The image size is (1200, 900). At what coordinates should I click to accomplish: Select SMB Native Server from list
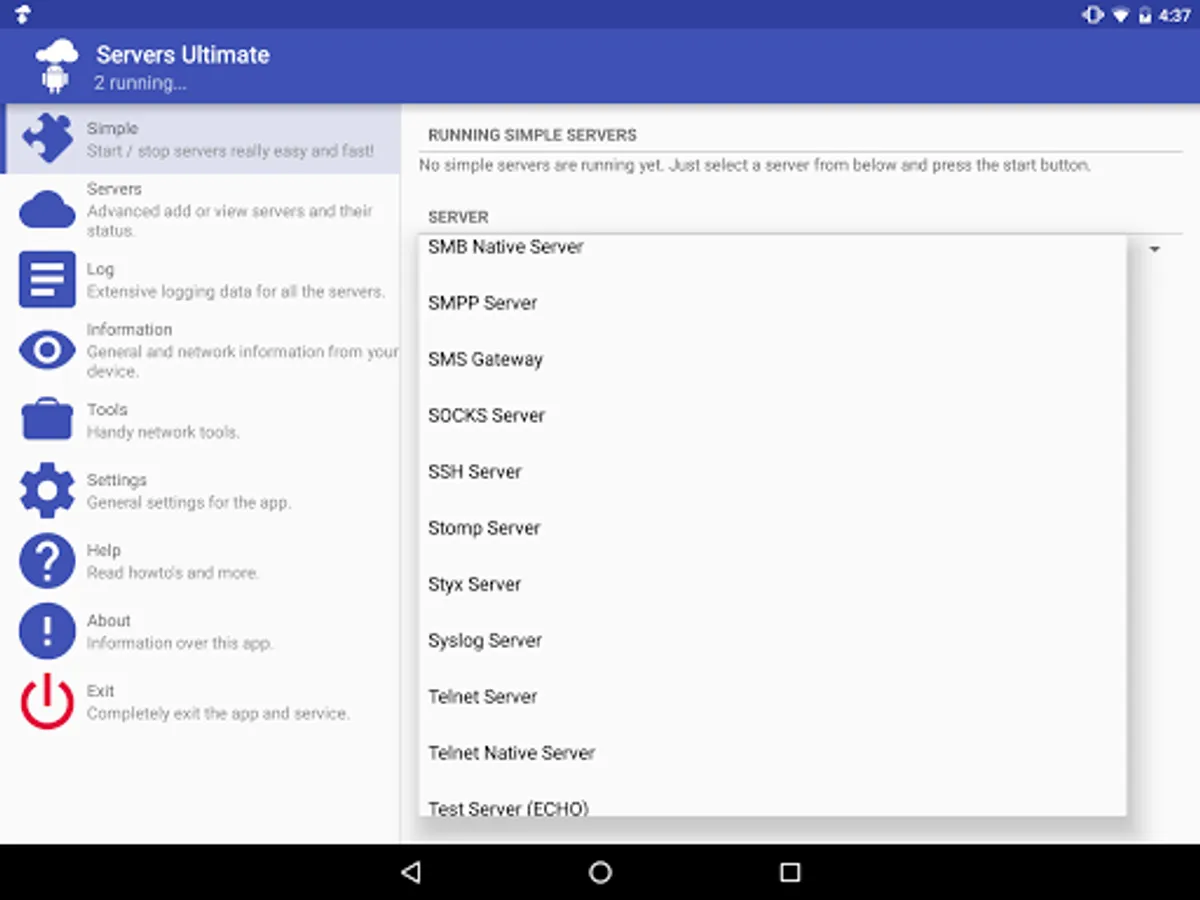click(772, 247)
